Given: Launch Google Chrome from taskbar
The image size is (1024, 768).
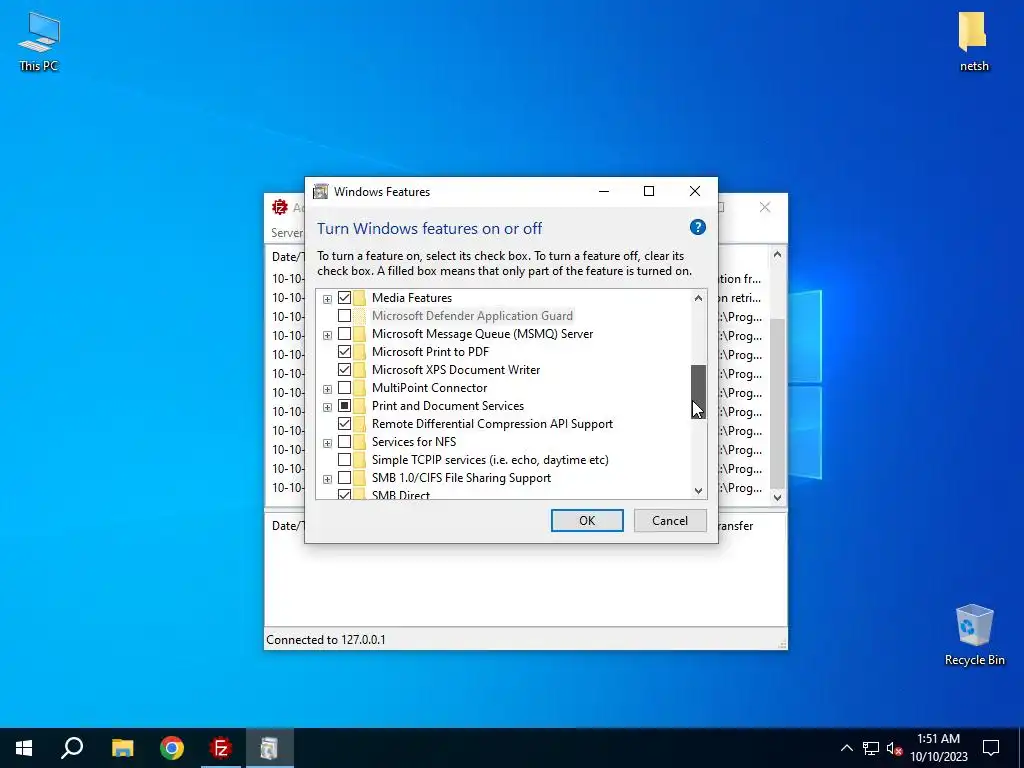Looking at the screenshot, I should [172, 748].
